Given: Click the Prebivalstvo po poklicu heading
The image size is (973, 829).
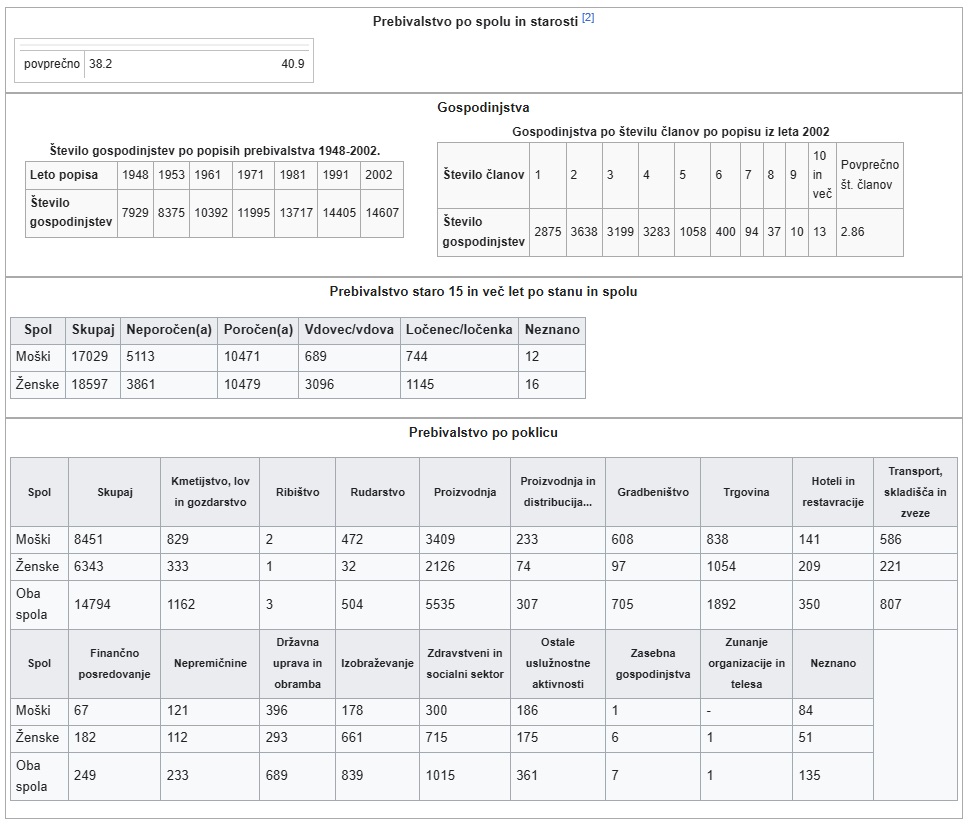Looking at the screenshot, I should tap(483, 433).
